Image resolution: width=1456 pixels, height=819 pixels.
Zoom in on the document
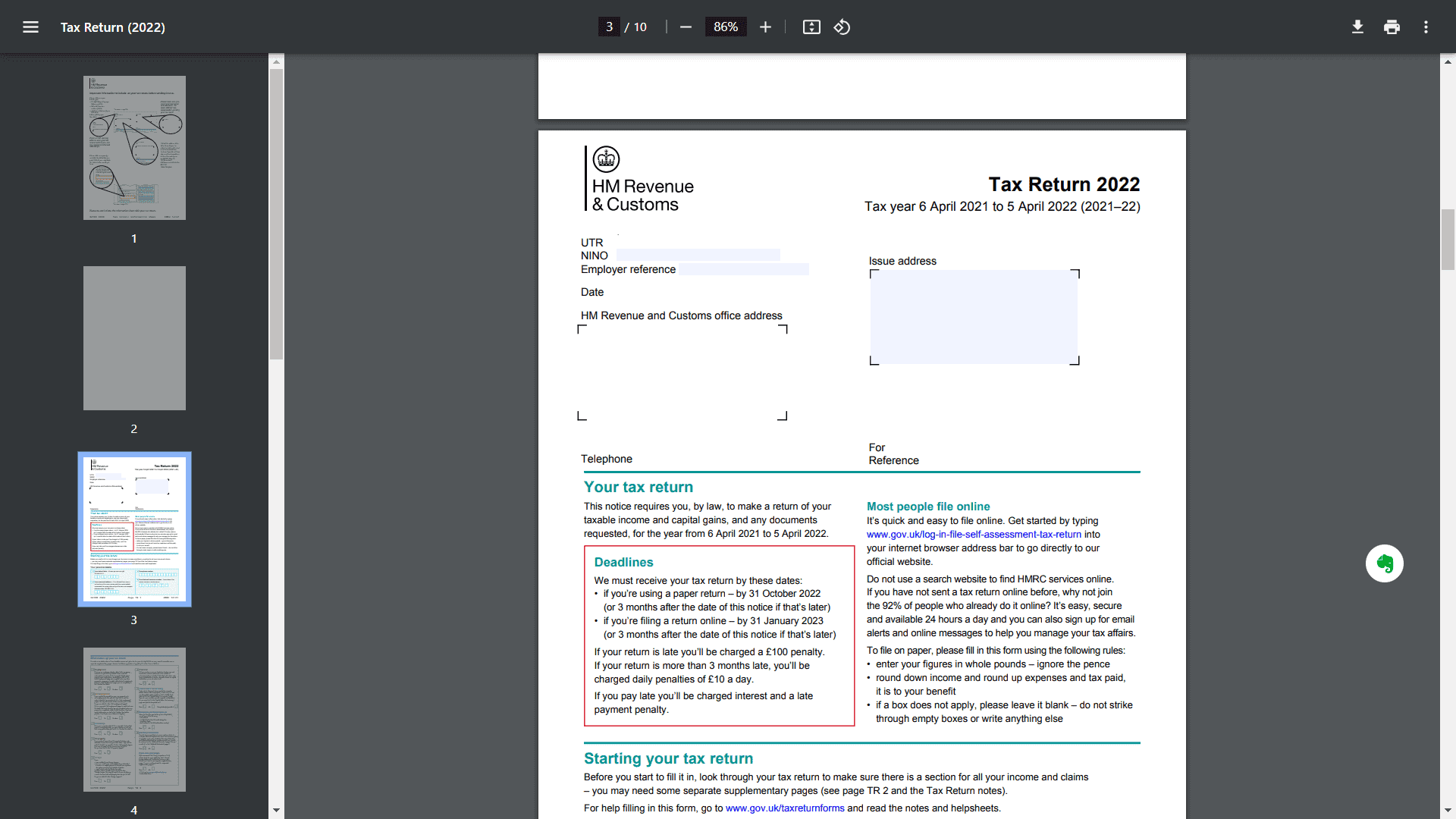[765, 27]
